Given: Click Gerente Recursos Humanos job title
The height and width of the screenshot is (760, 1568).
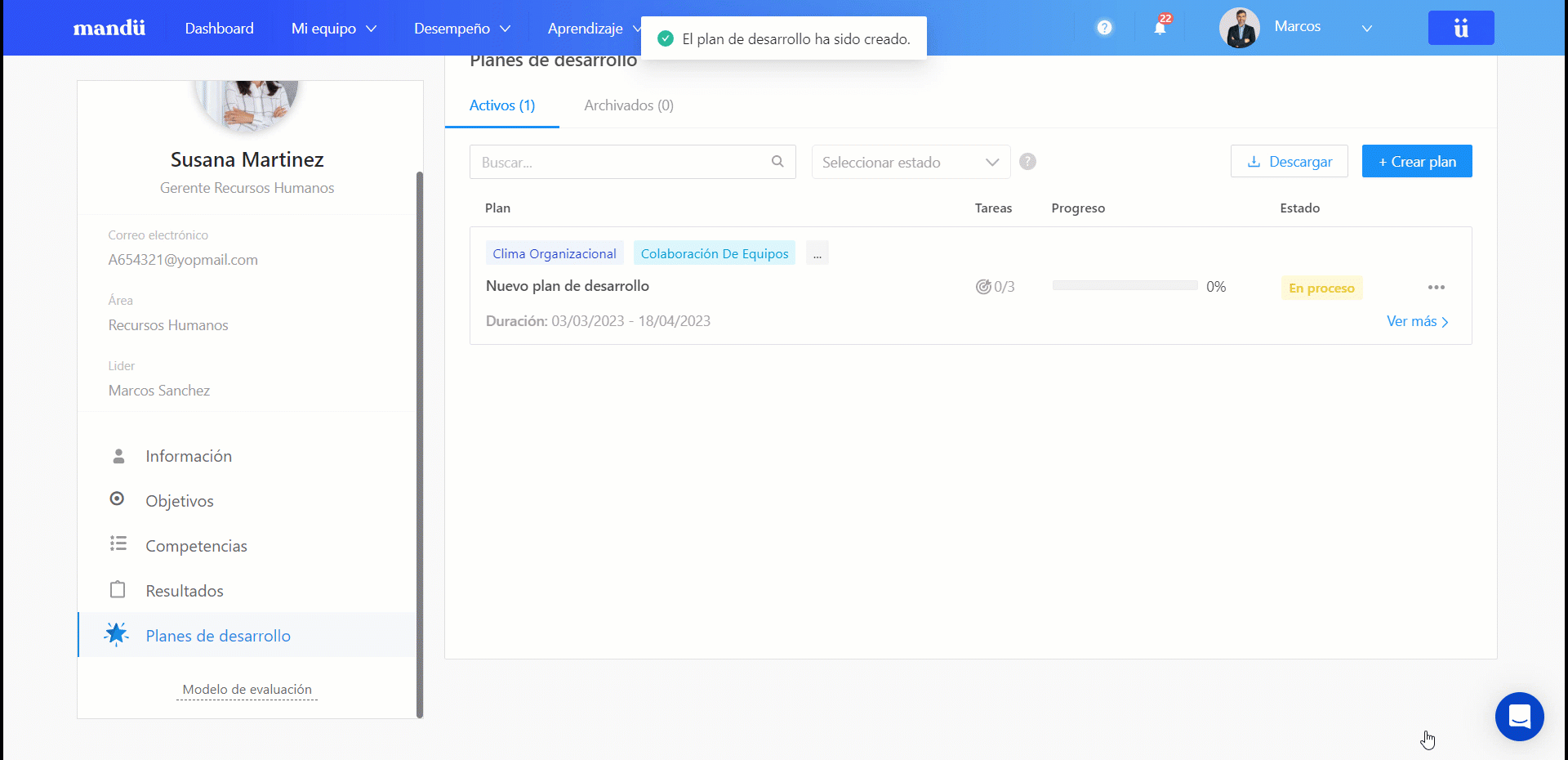Looking at the screenshot, I should (247, 188).
